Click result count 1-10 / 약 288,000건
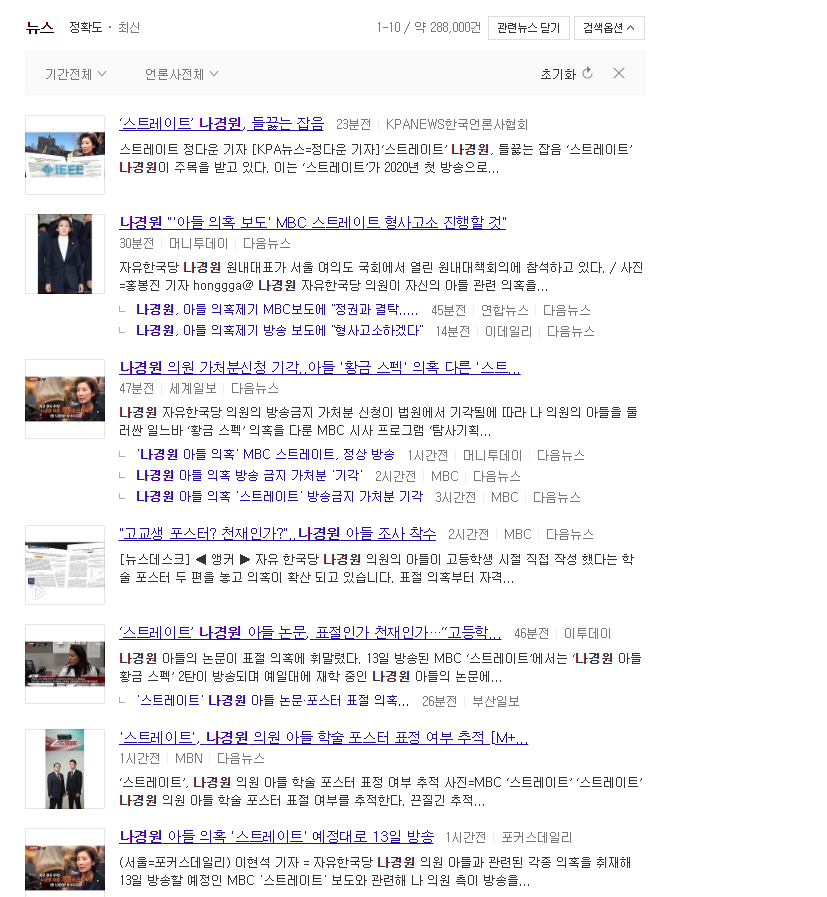Viewport: 827px width, 897px height. 428,27
